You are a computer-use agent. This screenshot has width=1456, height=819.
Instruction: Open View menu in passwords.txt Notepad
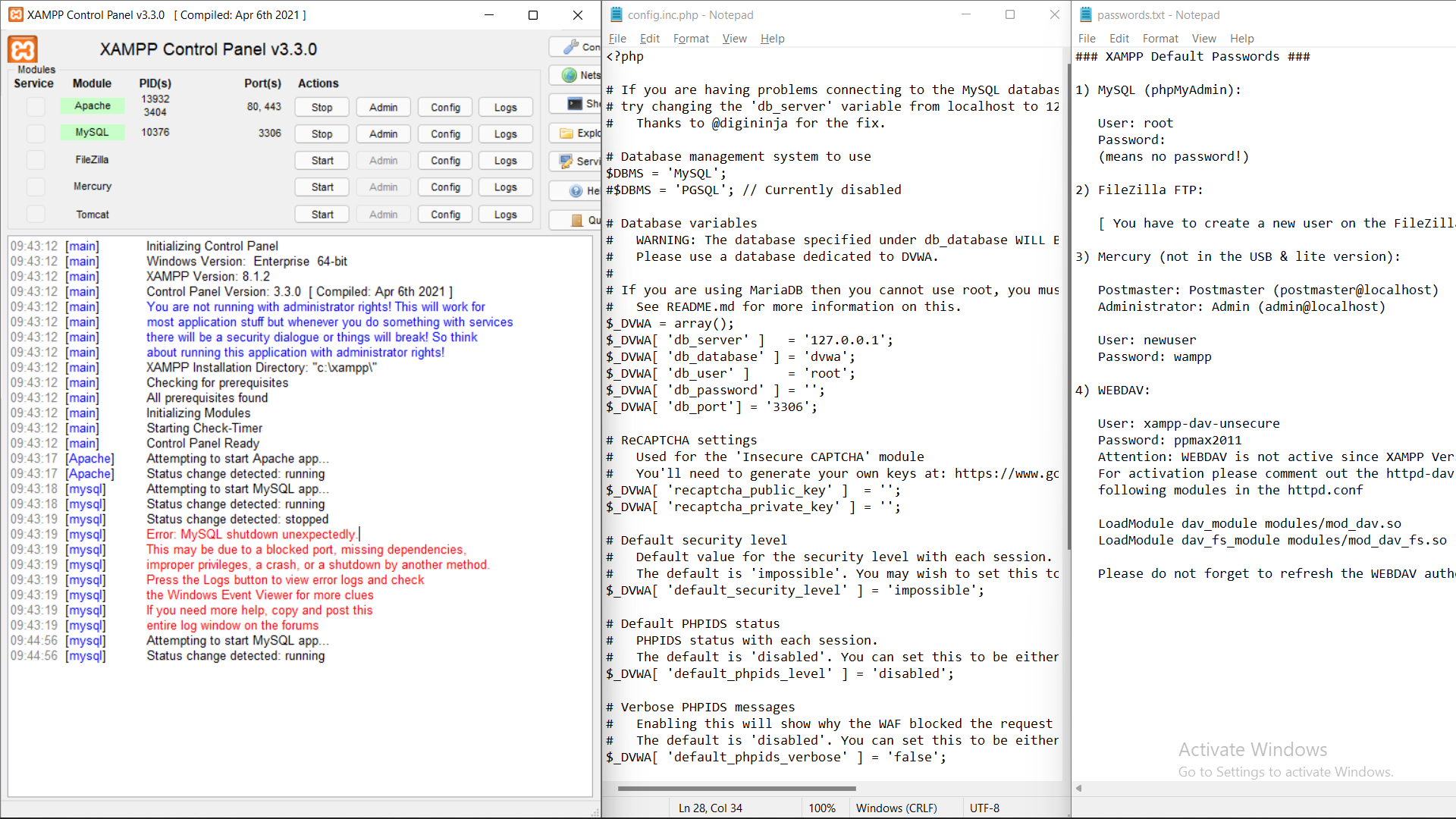[x=1203, y=39]
